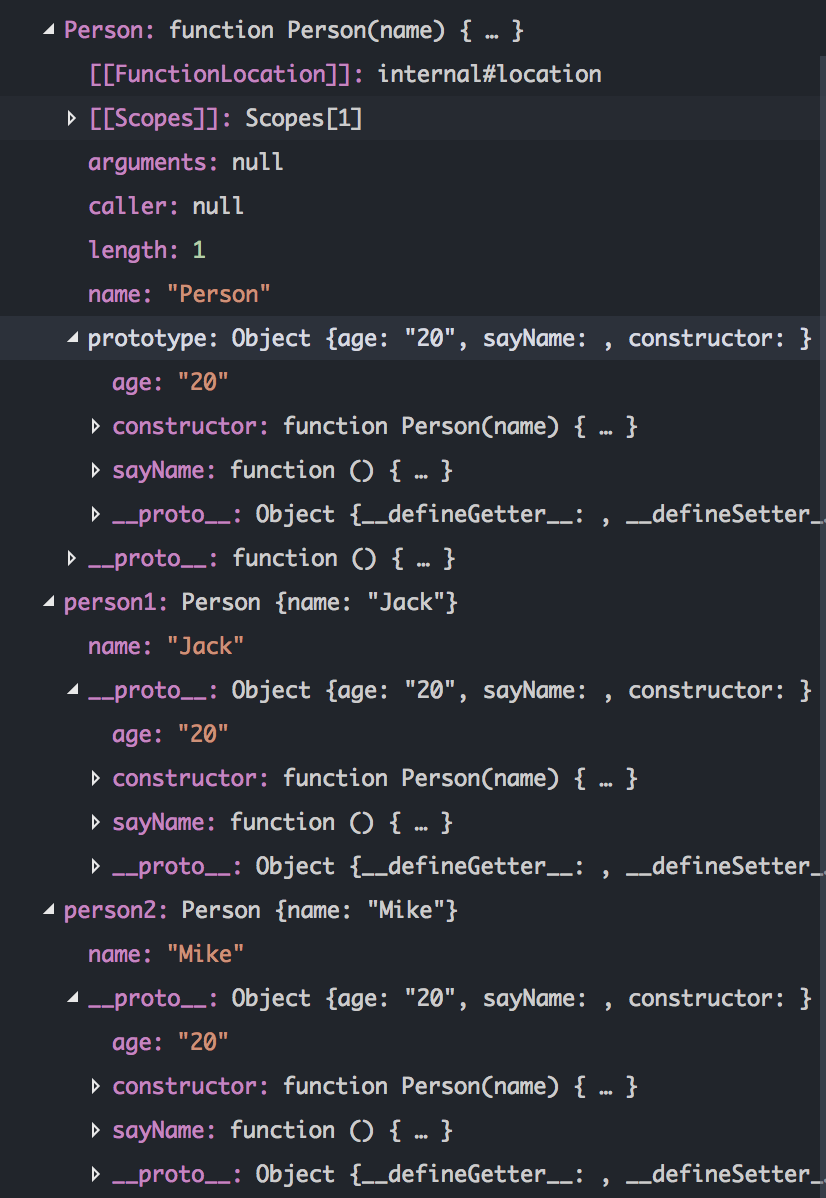Expand sayName under Person's prototype

(96, 471)
